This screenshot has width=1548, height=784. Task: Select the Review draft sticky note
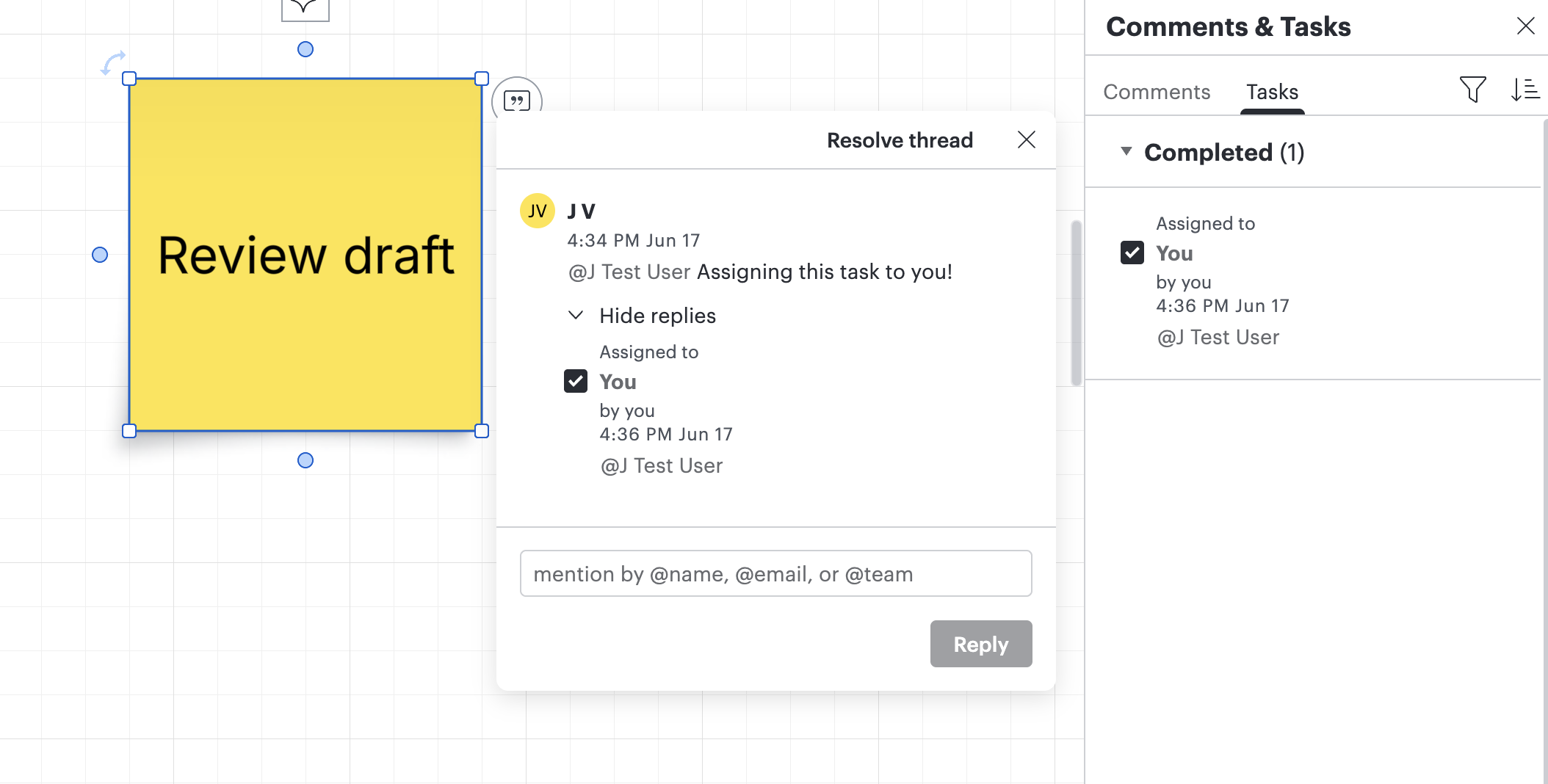[x=305, y=255]
